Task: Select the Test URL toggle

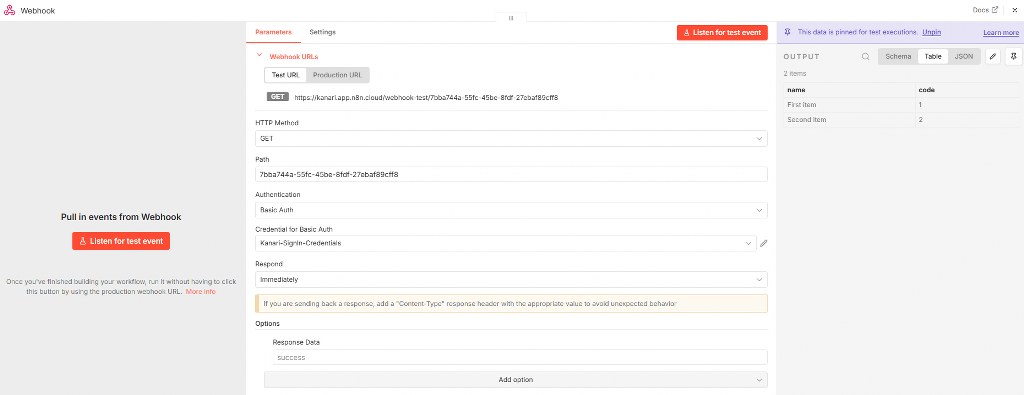Action: pyautogui.click(x=285, y=75)
